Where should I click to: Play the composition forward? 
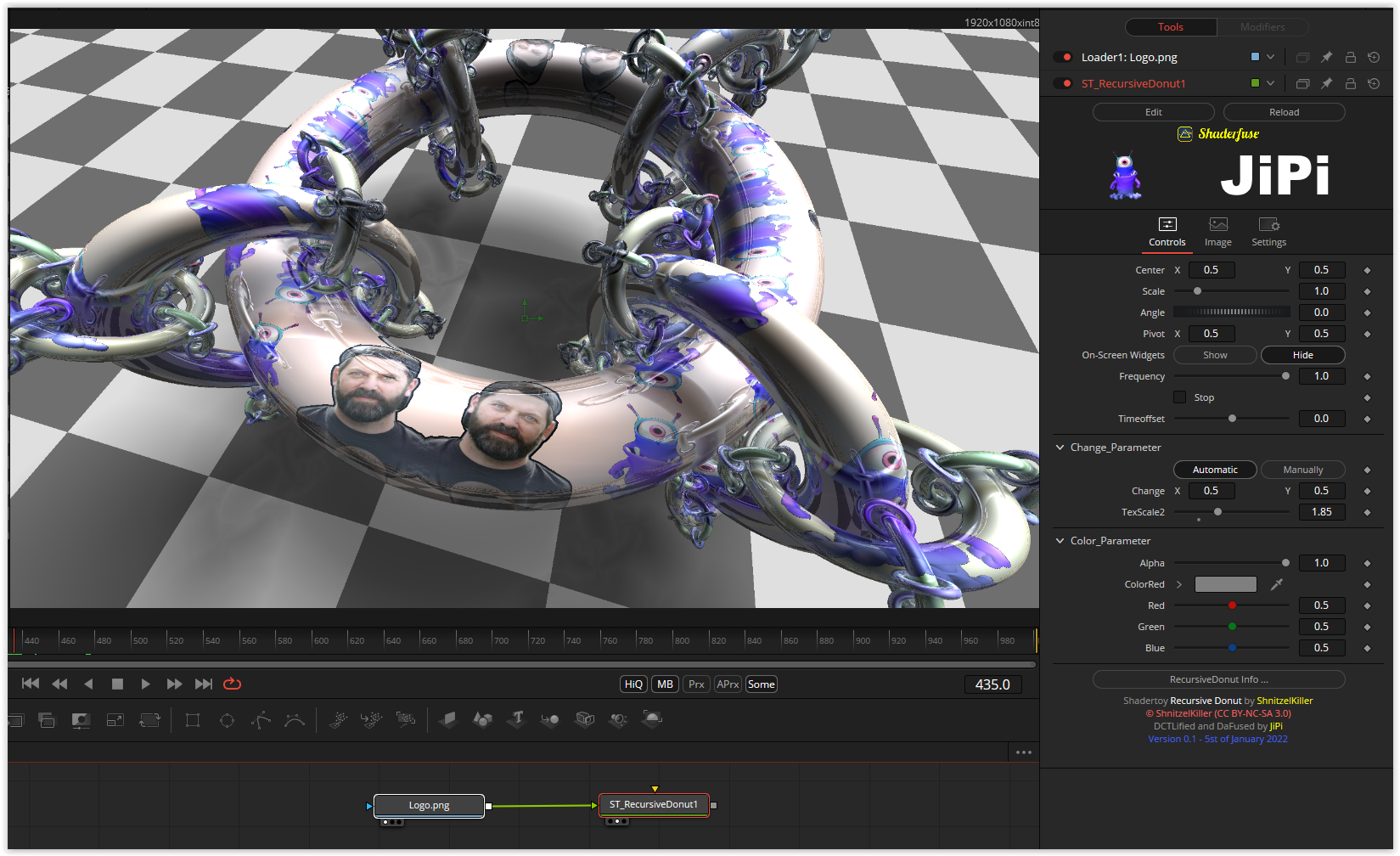click(145, 684)
